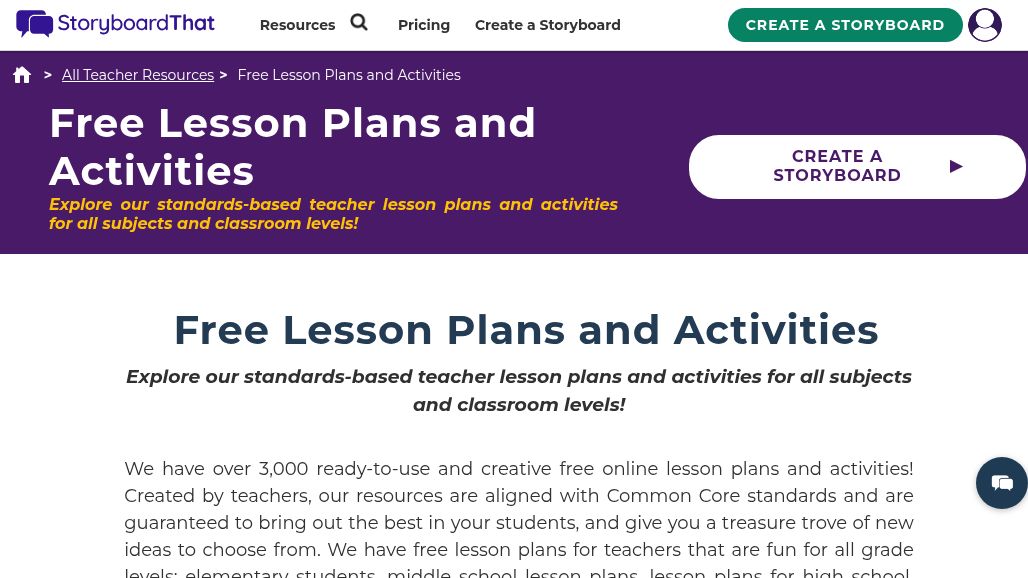Select Create a Storyboard in navigation bar

click(547, 25)
